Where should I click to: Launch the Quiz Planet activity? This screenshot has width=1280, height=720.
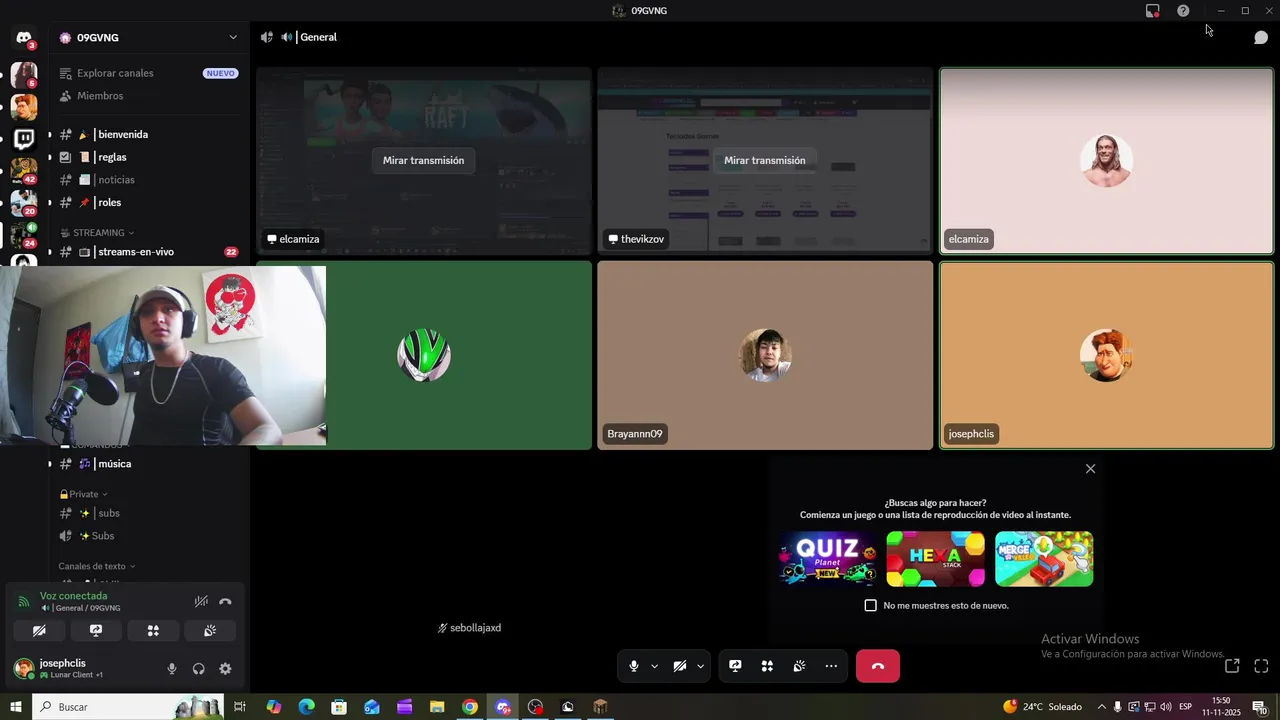pyautogui.click(x=827, y=559)
